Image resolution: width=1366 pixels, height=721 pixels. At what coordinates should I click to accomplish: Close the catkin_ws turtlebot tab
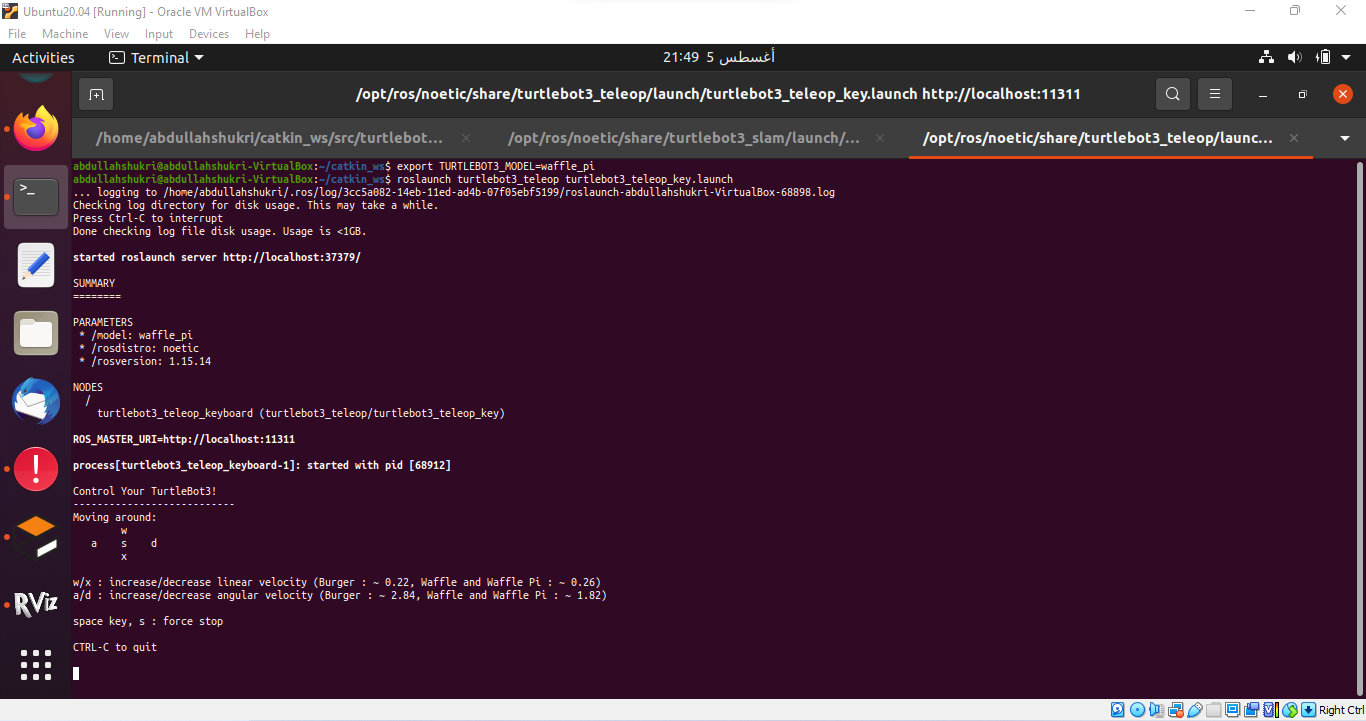pyautogui.click(x=464, y=138)
